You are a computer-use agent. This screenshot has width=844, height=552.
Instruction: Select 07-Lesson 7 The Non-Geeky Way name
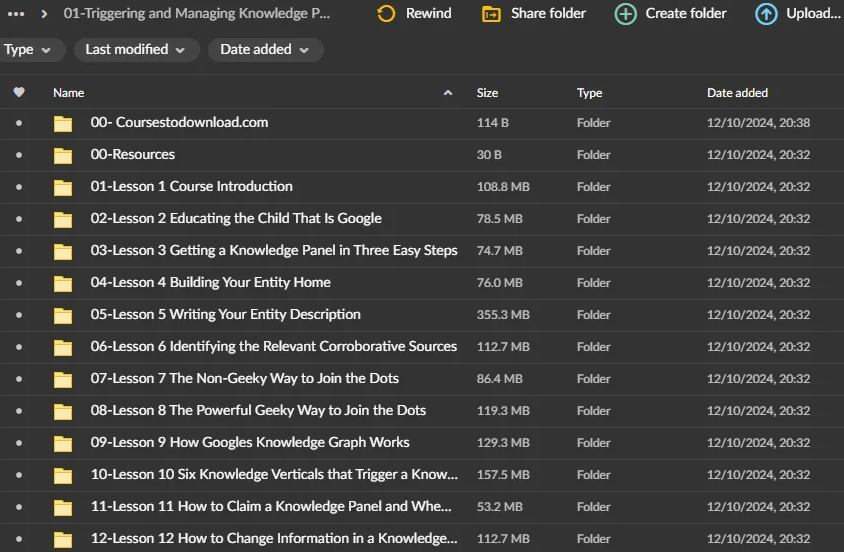coord(244,378)
